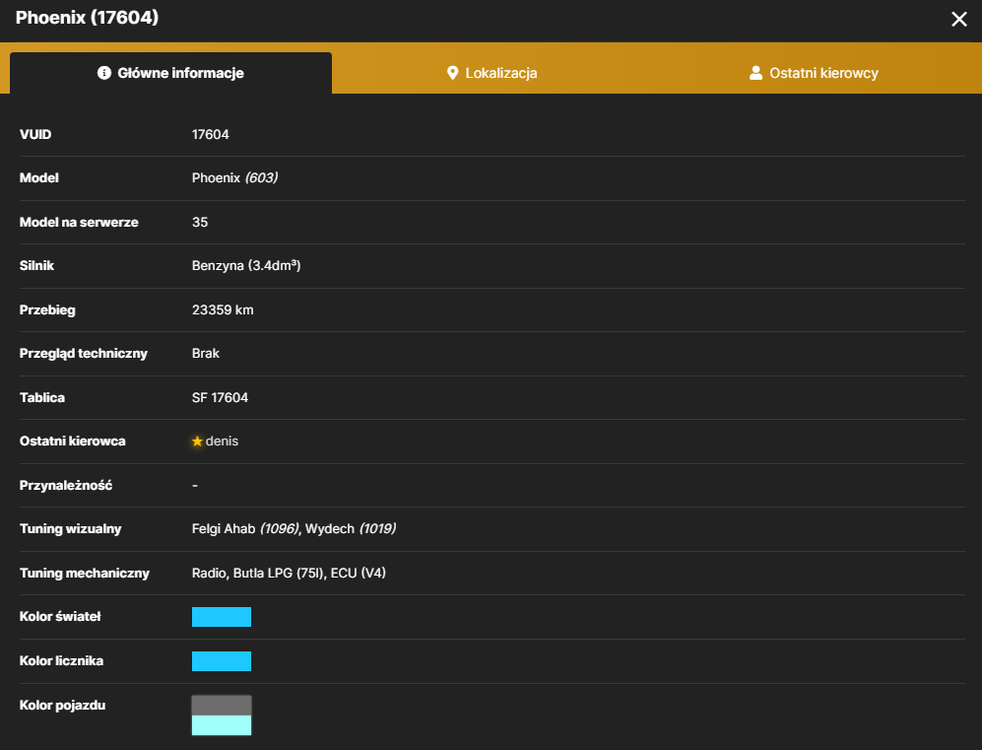The width and height of the screenshot is (982, 750).
Task: Close the Phoenix vehicle dialog
Action: [959, 19]
